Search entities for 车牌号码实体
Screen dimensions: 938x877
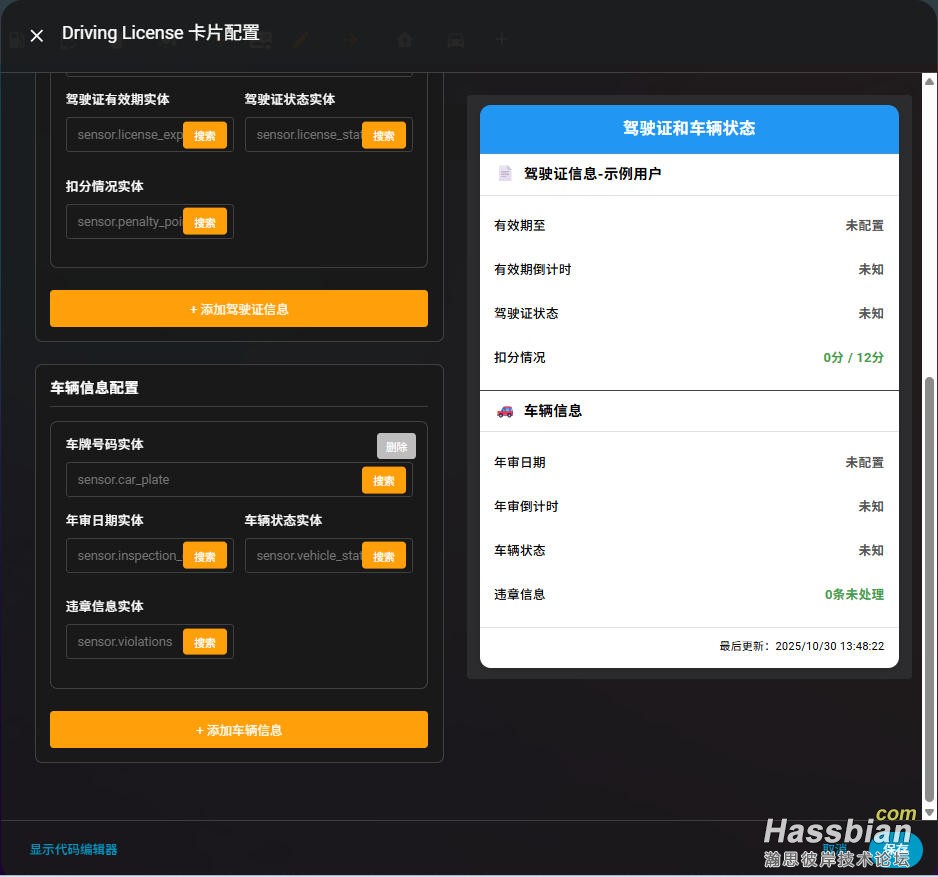coord(383,480)
